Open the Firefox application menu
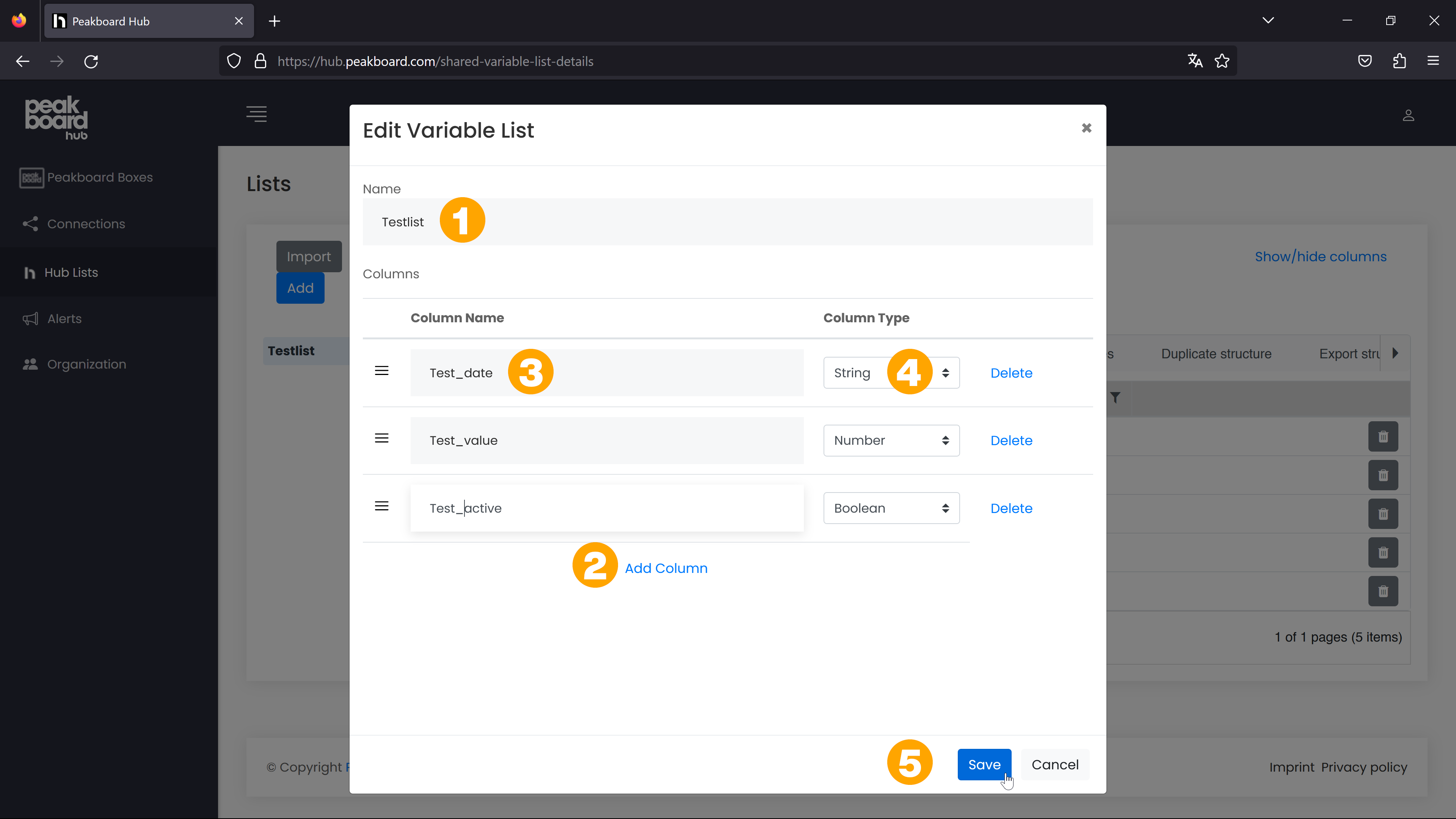Image resolution: width=1456 pixels, height=819 pixels. pos(1433,61)
